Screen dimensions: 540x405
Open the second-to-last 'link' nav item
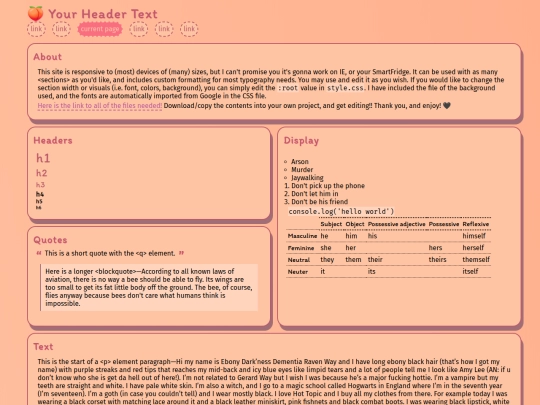coord(164,29)
